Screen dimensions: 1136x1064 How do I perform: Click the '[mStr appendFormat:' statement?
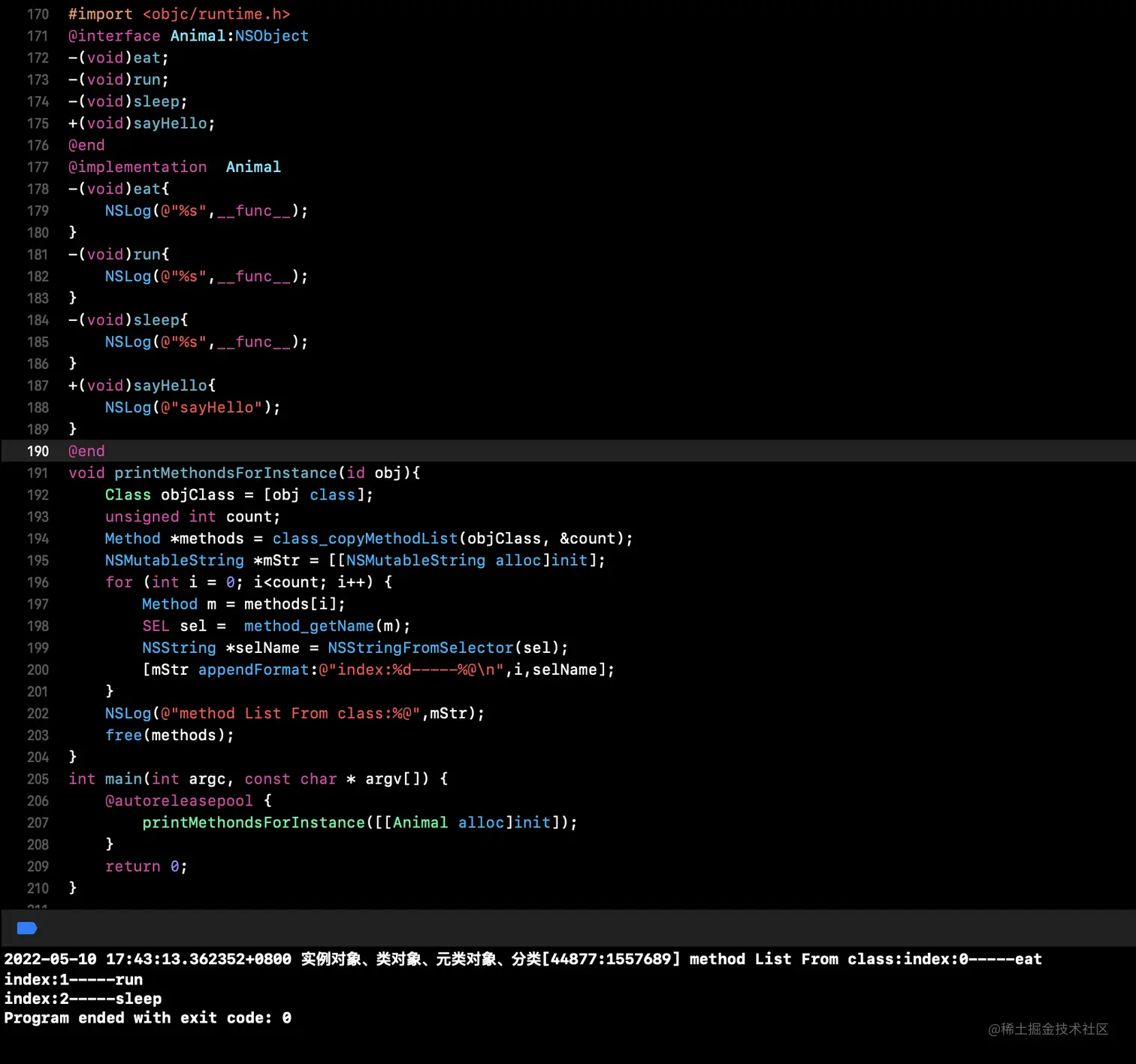coord(379,670)
